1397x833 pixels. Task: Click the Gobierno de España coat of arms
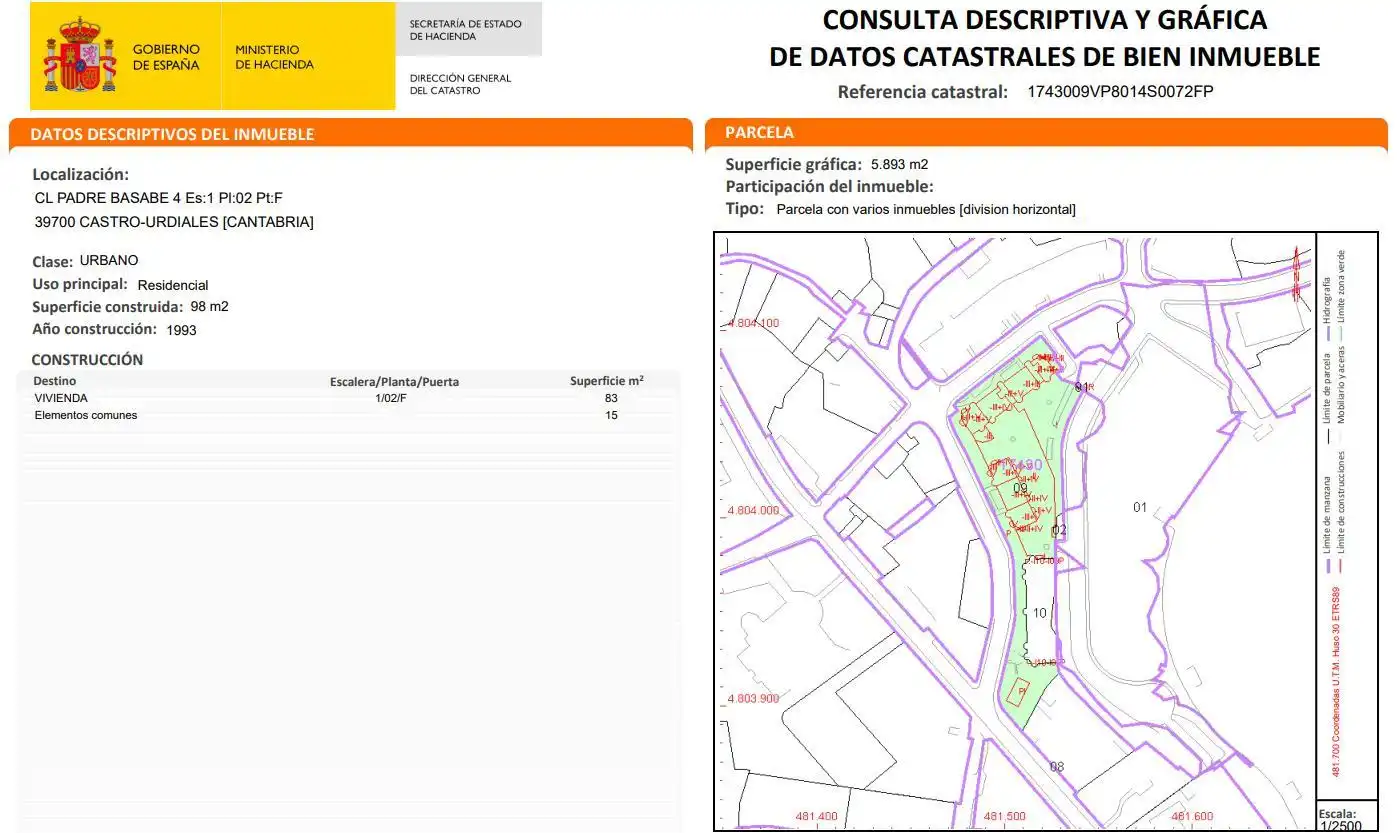click(x=79, y=57)
